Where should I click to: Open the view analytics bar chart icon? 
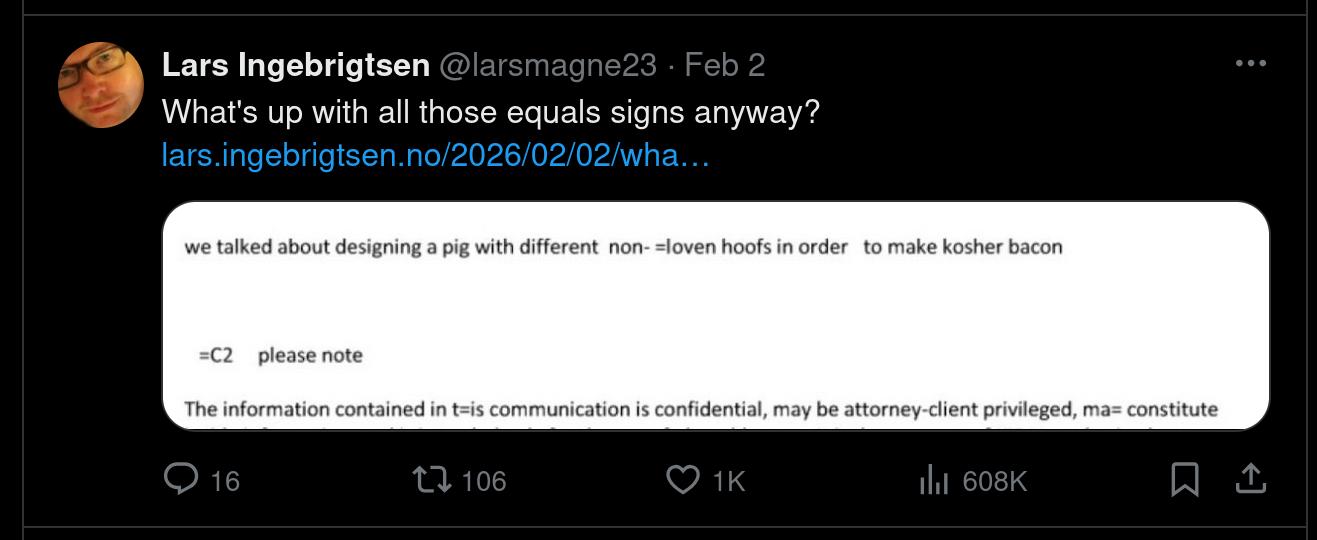point(933,481)
